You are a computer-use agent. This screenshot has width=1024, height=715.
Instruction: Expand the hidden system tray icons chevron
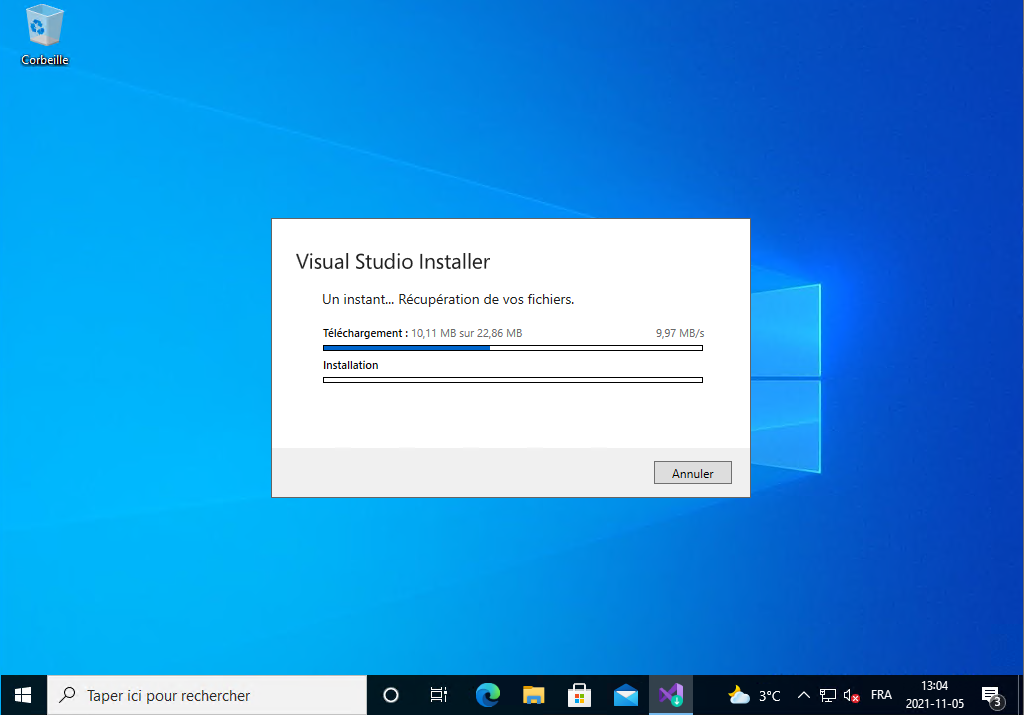804,695
